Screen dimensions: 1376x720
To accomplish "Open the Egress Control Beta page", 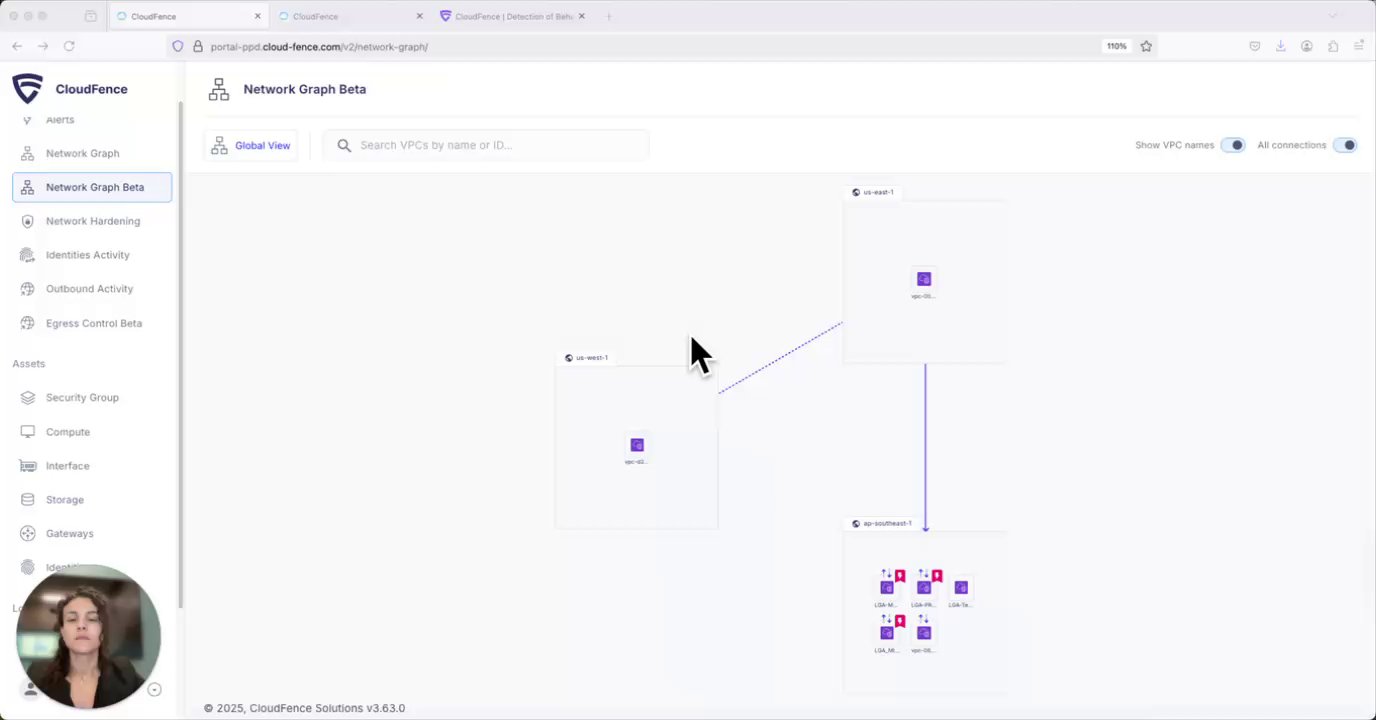I will (x=92, y=323).
